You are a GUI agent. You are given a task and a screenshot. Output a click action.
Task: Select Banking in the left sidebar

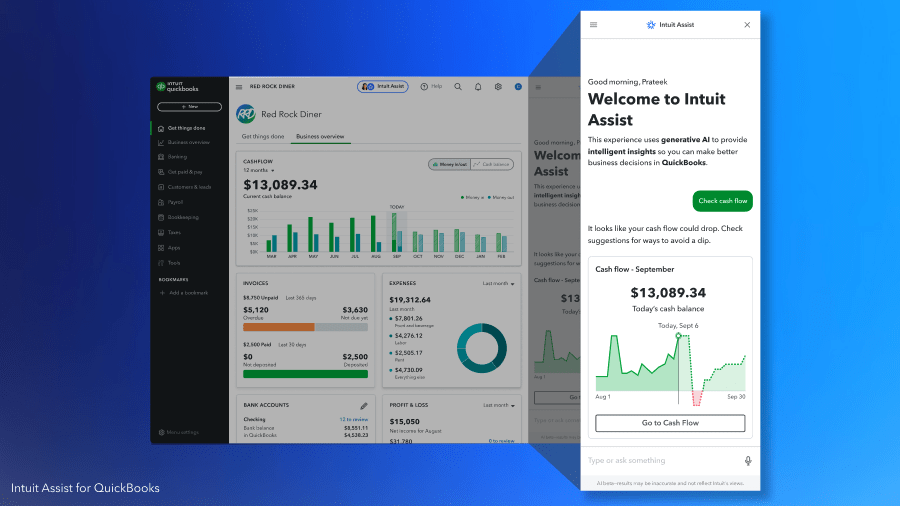pyautogui.click(x=177, y=157)
